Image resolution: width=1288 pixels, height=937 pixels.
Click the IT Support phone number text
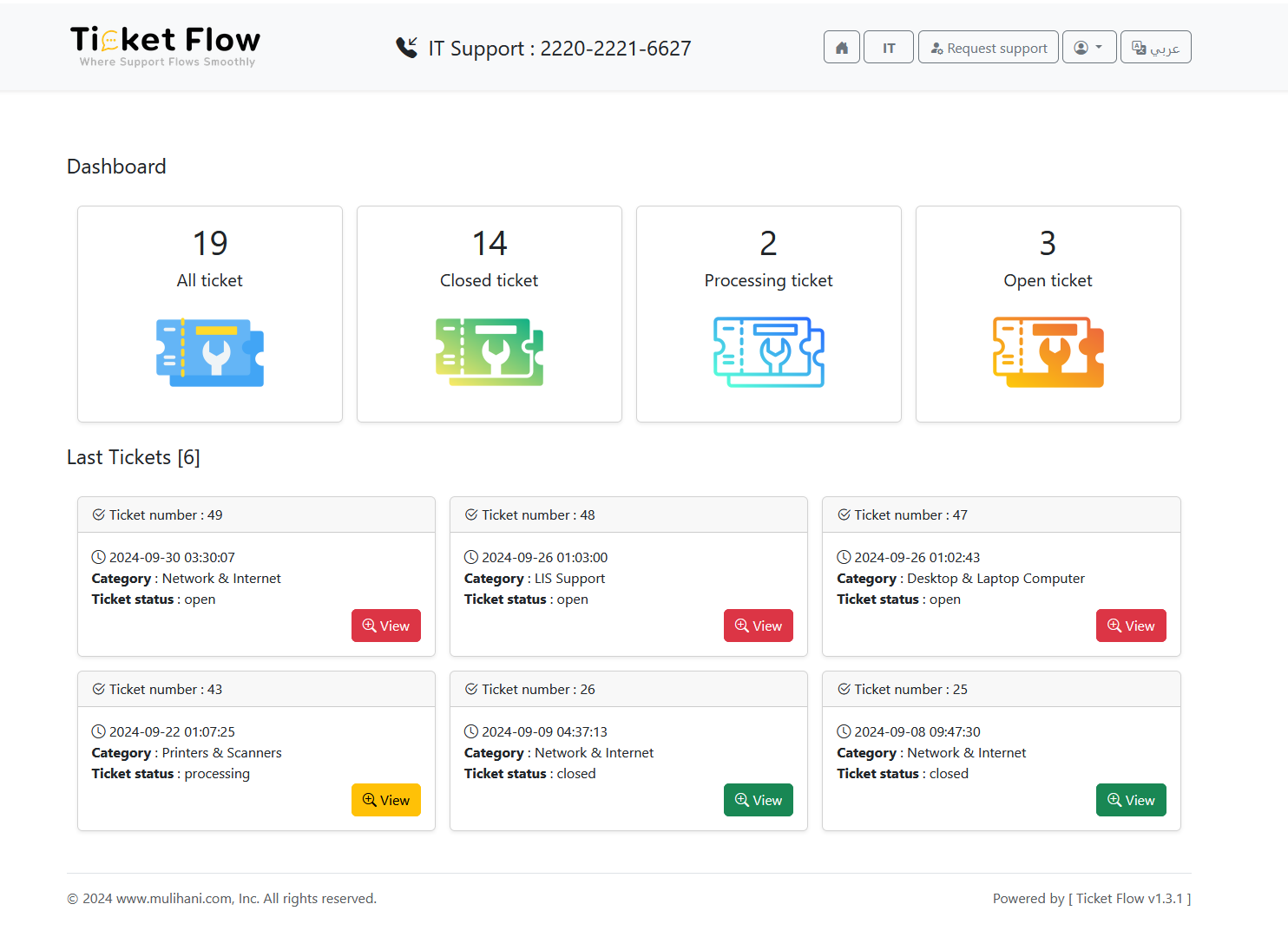(560, 49)
